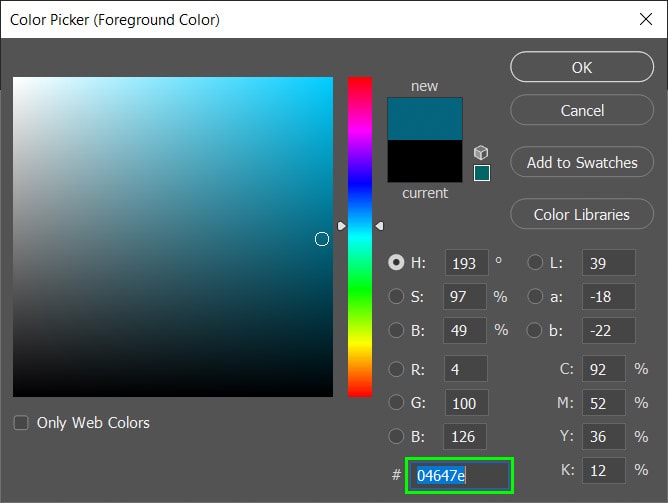Select the S saturation radio button
Image resolution: width=668 pixels, height=503 pixels.
click(x=397, y=297)
